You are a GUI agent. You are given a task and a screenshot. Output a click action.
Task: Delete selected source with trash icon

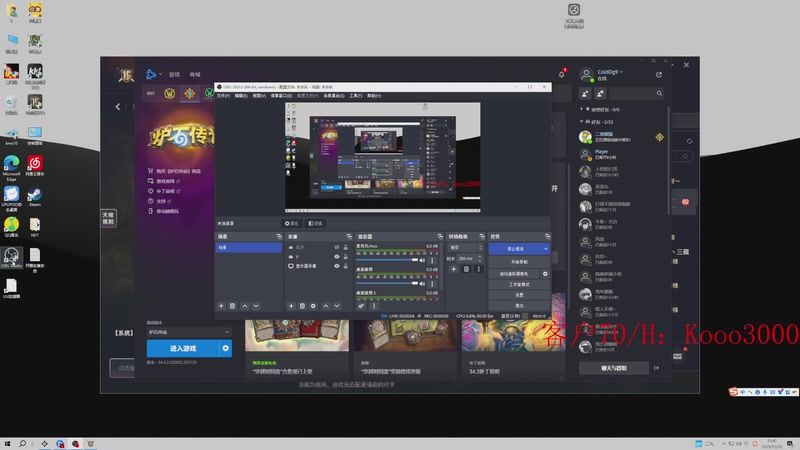[x=302, y=306]
